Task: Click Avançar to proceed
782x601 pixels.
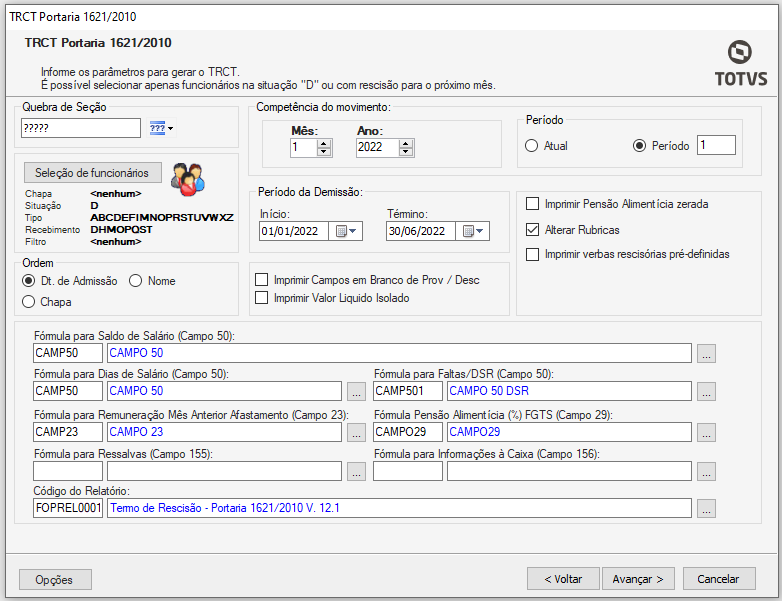Action: 638,579
